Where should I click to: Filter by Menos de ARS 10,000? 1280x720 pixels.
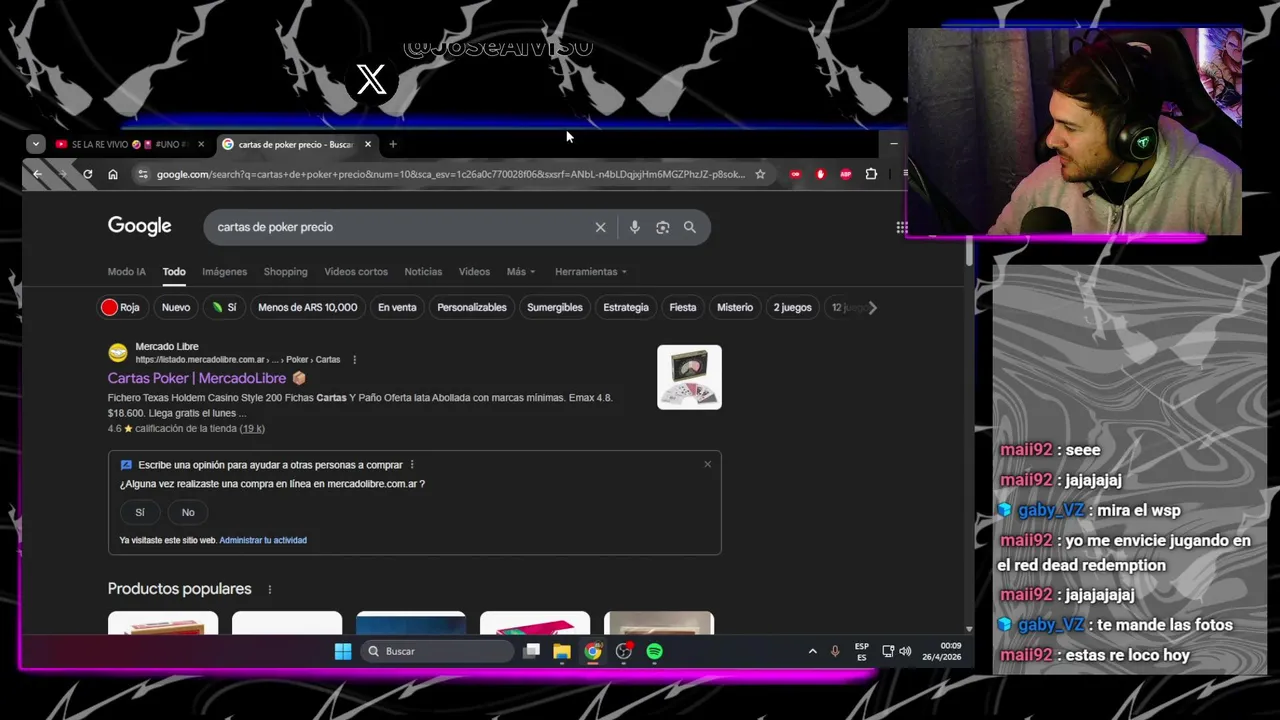point(307,307)
